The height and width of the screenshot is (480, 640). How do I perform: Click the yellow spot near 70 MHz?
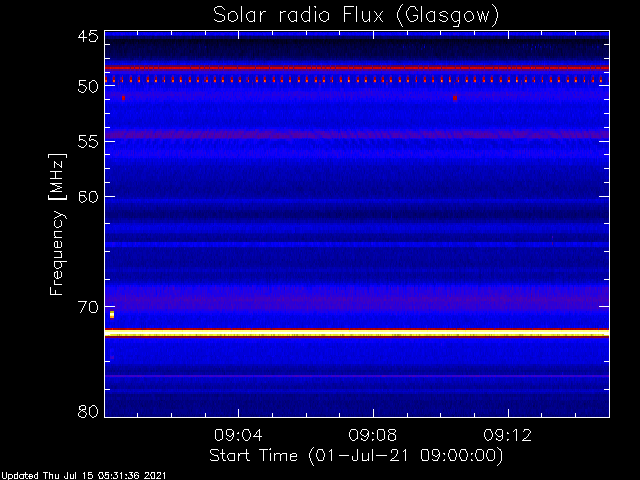tap(112, 314)
